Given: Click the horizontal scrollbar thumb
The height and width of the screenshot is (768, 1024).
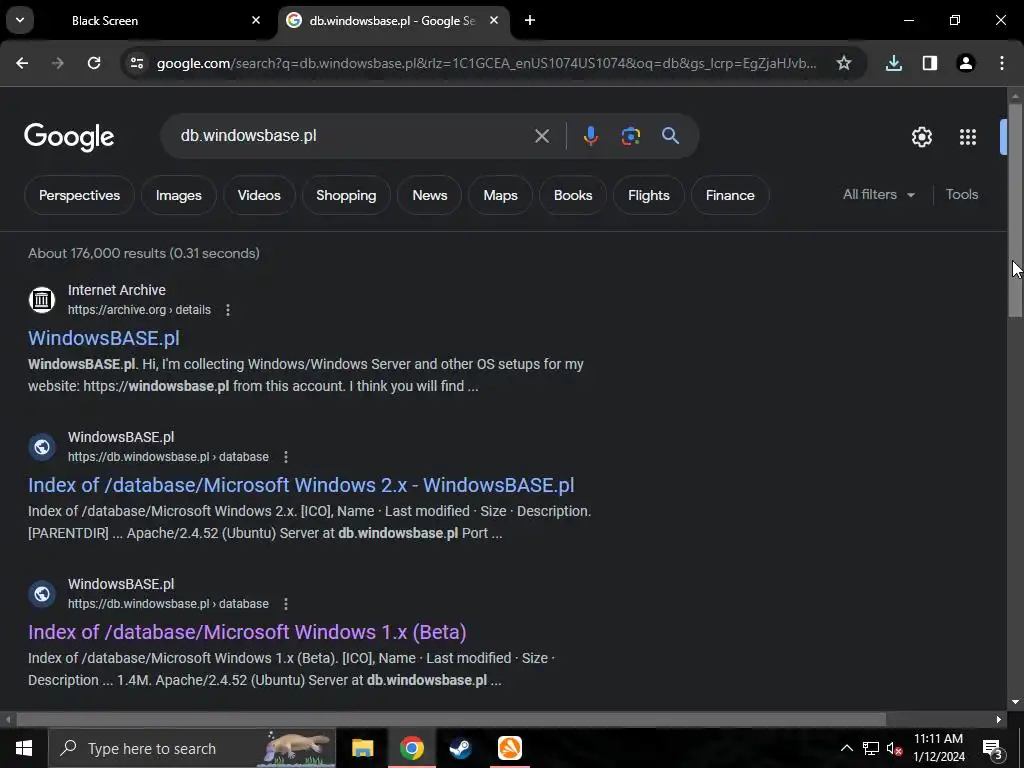Looking at the screenshot, I should click(x=451, y=720).
